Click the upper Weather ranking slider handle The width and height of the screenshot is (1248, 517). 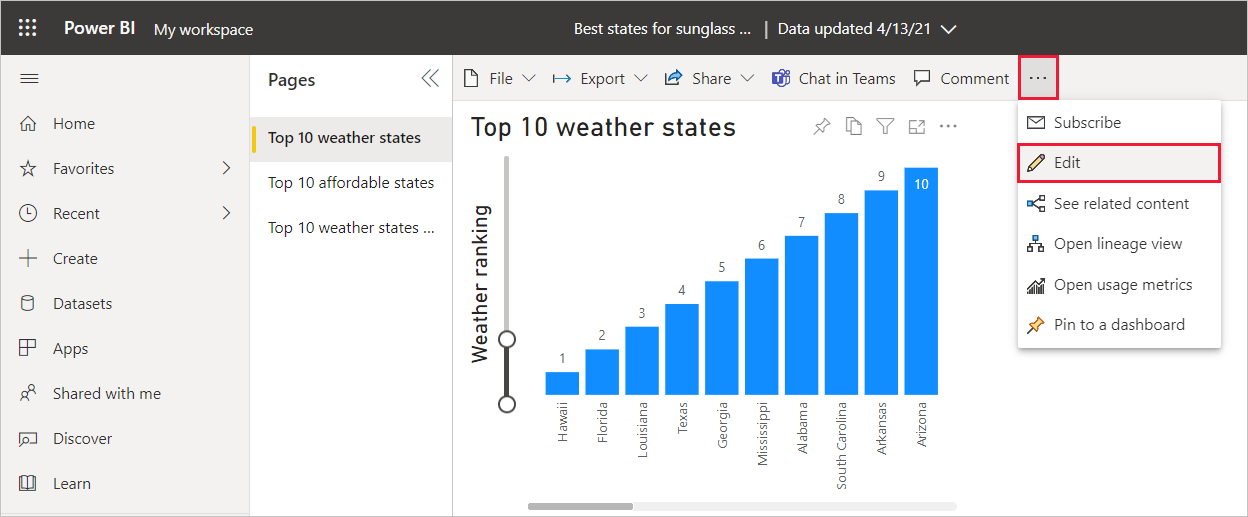click(x=507, y=339)
